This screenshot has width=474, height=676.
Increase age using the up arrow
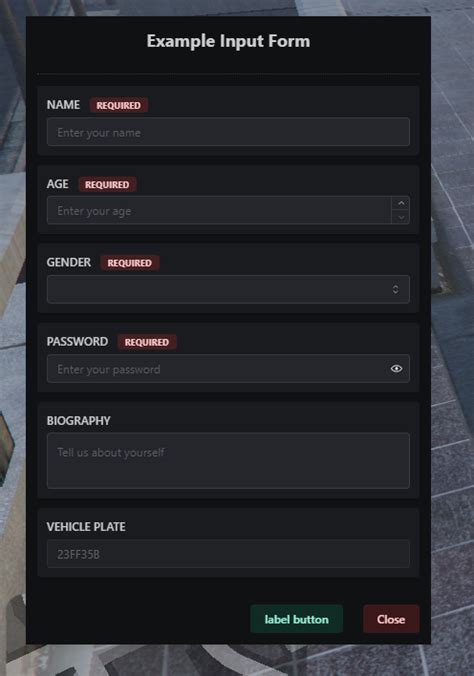click(x=401, y=203)
